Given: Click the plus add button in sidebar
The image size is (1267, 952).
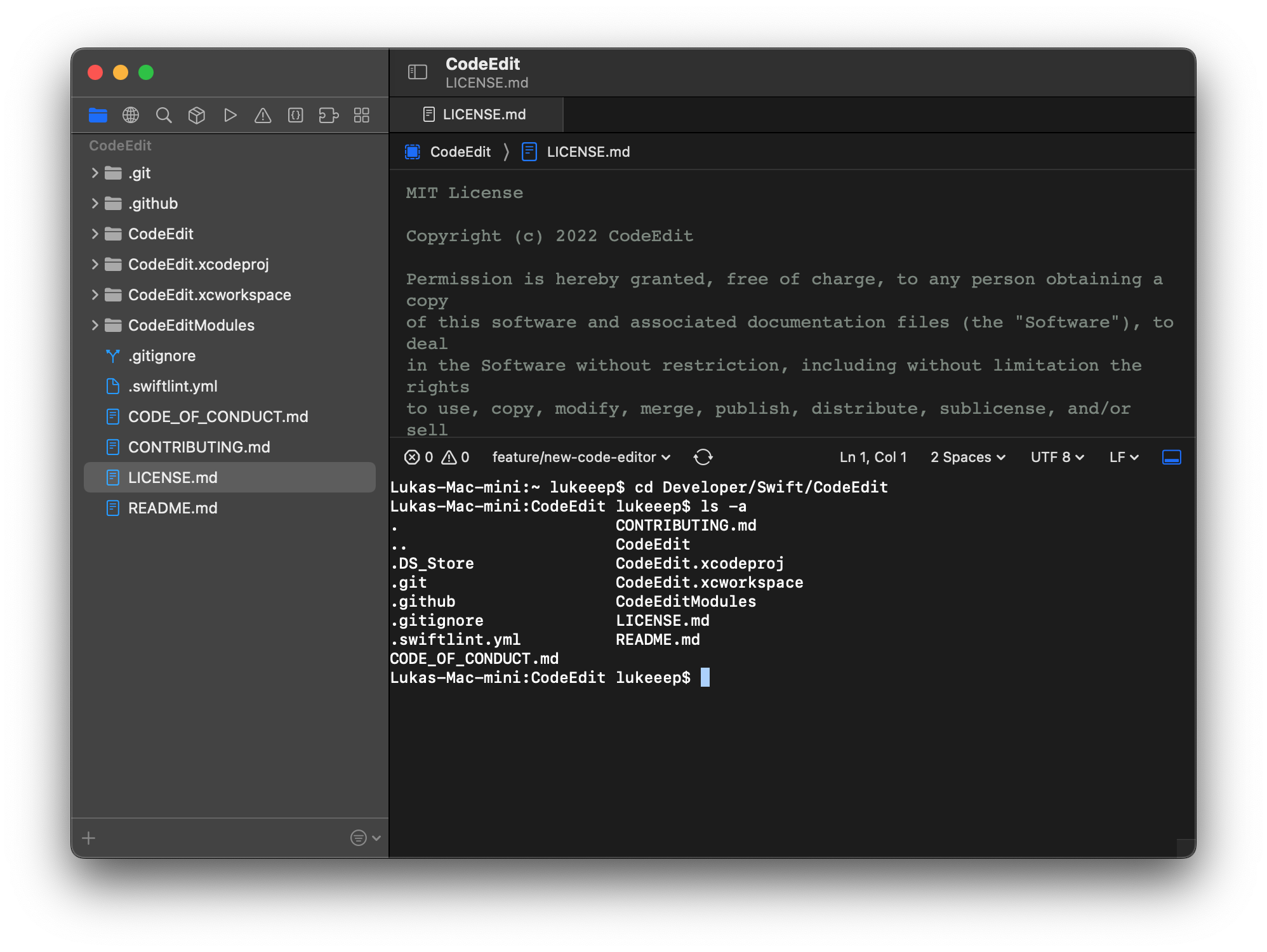Looking at the screenshot, I should 89,838.
